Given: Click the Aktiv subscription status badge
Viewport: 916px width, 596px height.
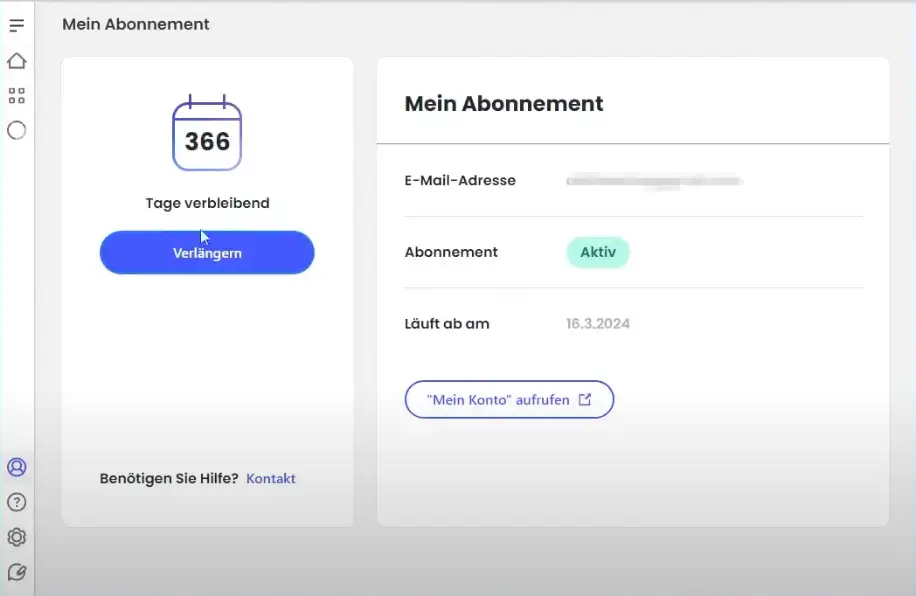Looking at the screenshot, I should coord(598,252).
